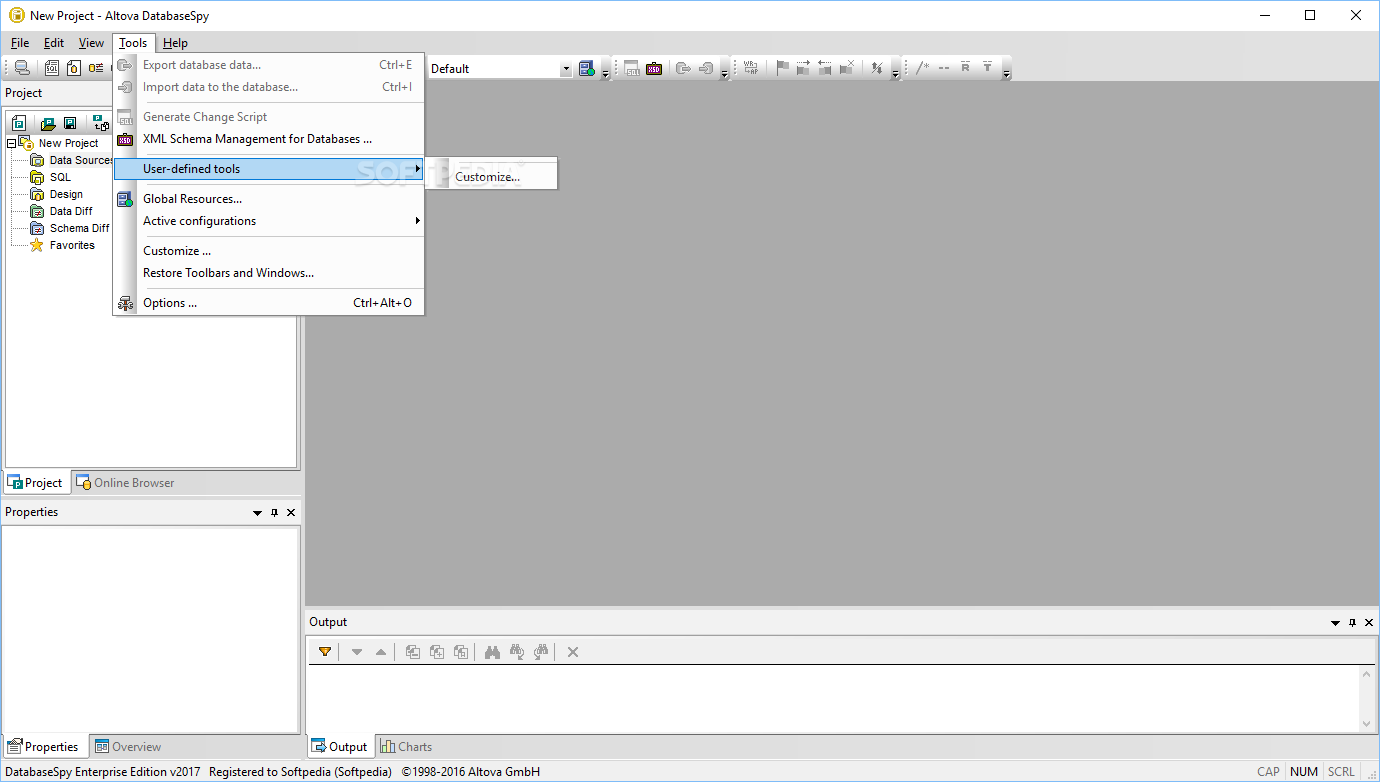This screenshot has width=1380, height=782.
Task: Open the Default configuration dropdown
Action: [566, 69]
